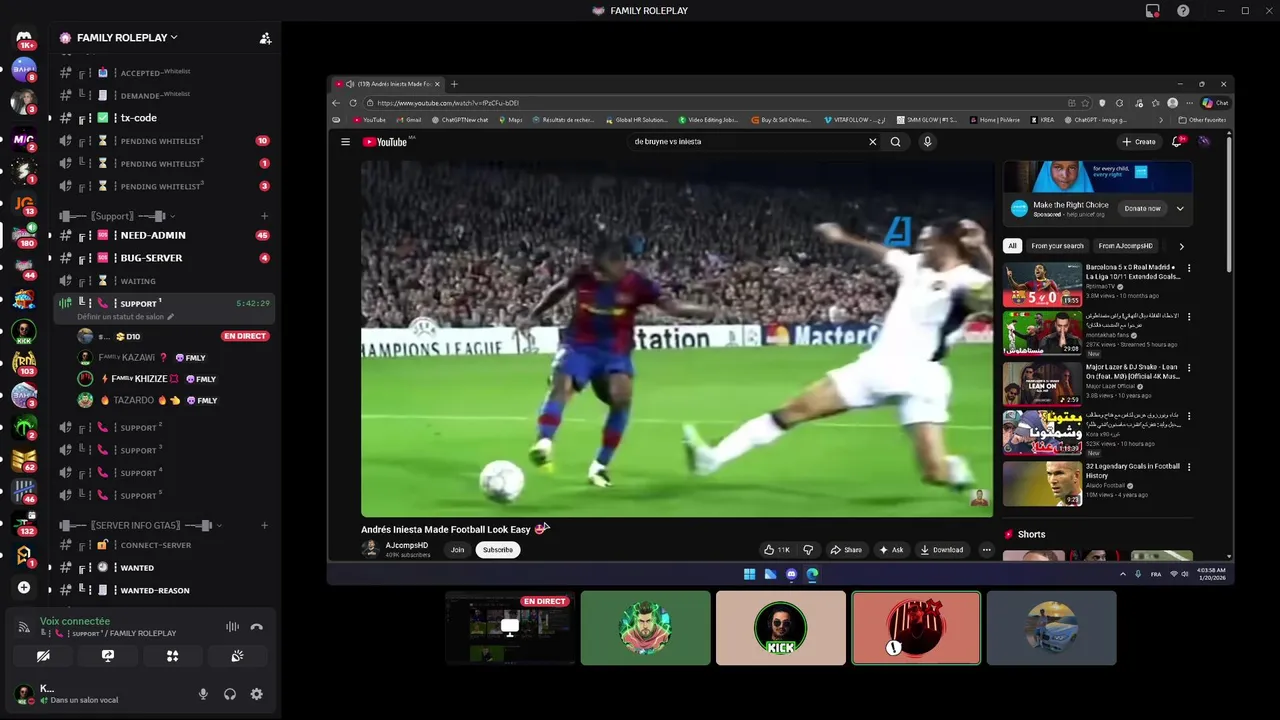Click the YouTube search magnifier button
Viewport: 1280px width, 720px height.
pos(895,142)
